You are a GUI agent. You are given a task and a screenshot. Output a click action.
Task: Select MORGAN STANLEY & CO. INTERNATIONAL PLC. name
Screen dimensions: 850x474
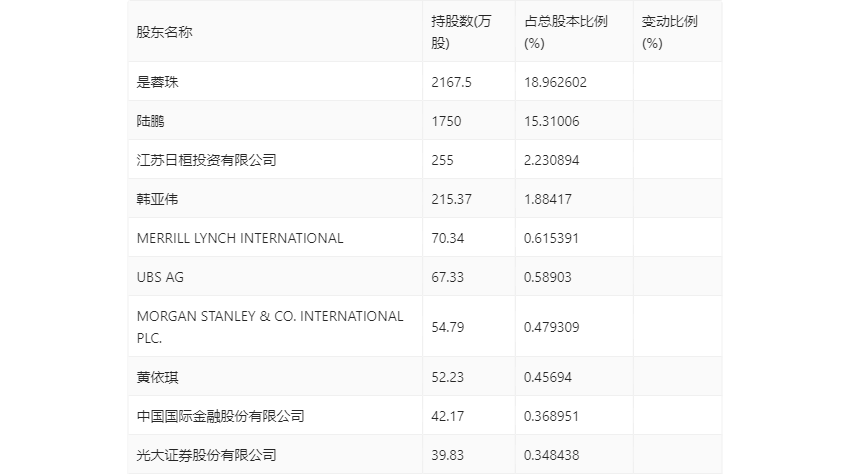coord(270,327)
